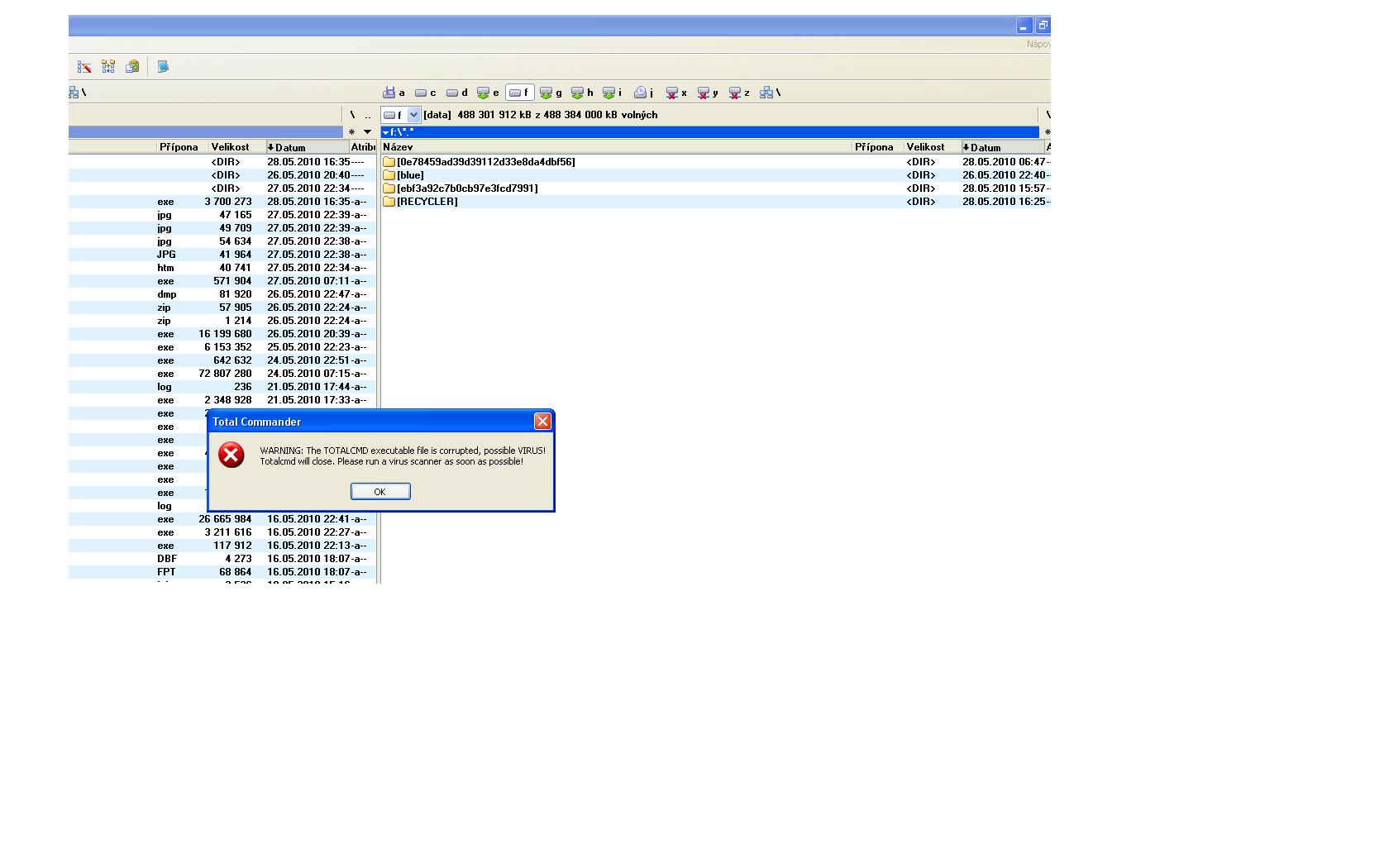This screenshot has height=868, width=1389.
Task: Sort right panel by Název column
Action: pos(617,147)
